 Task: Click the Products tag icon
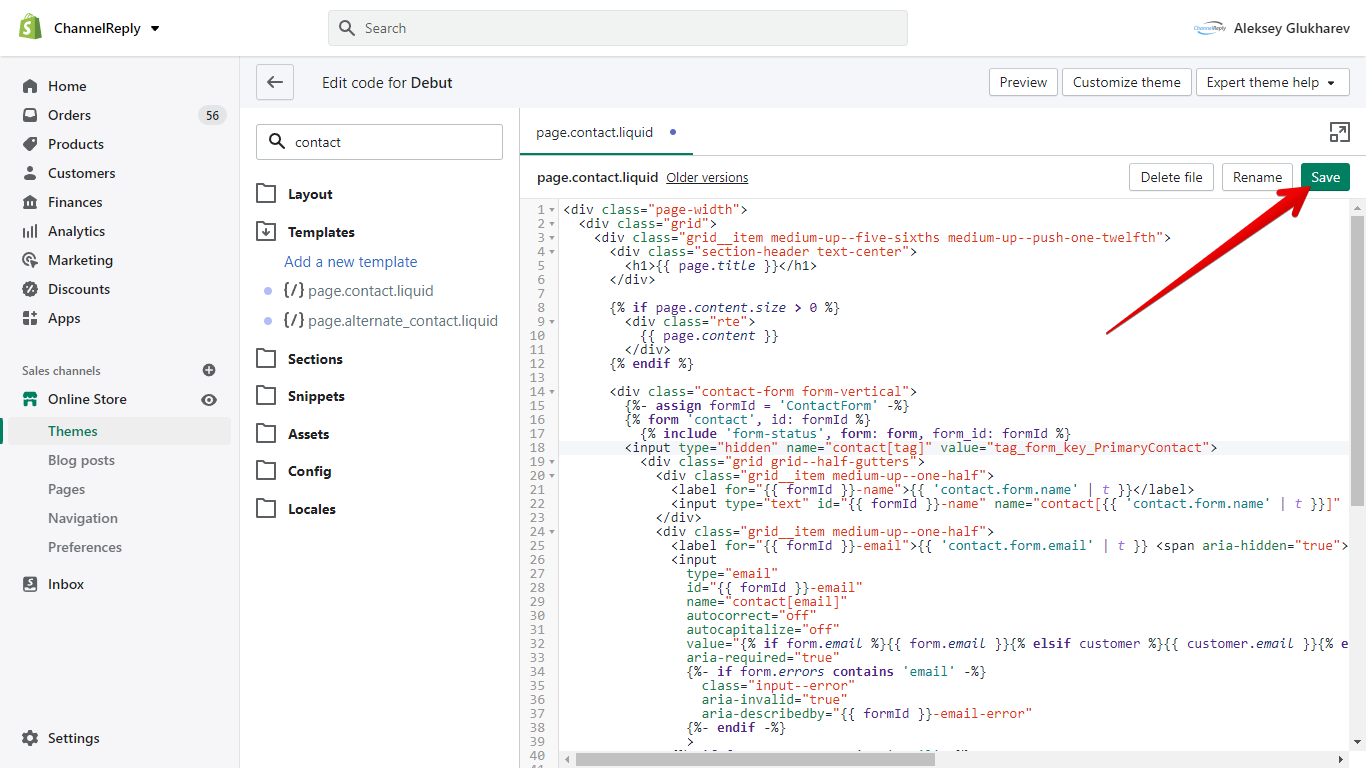[x=30, y=144]
